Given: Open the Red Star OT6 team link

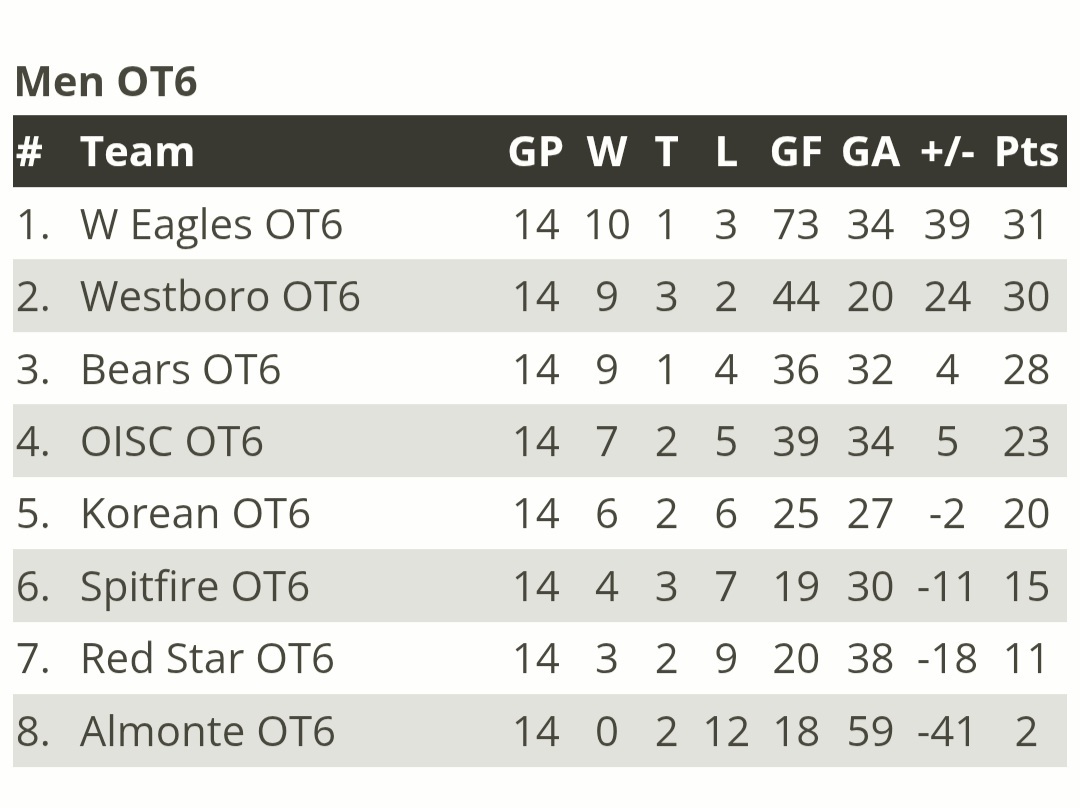Looking at the screenshot, I should point(207,659).
